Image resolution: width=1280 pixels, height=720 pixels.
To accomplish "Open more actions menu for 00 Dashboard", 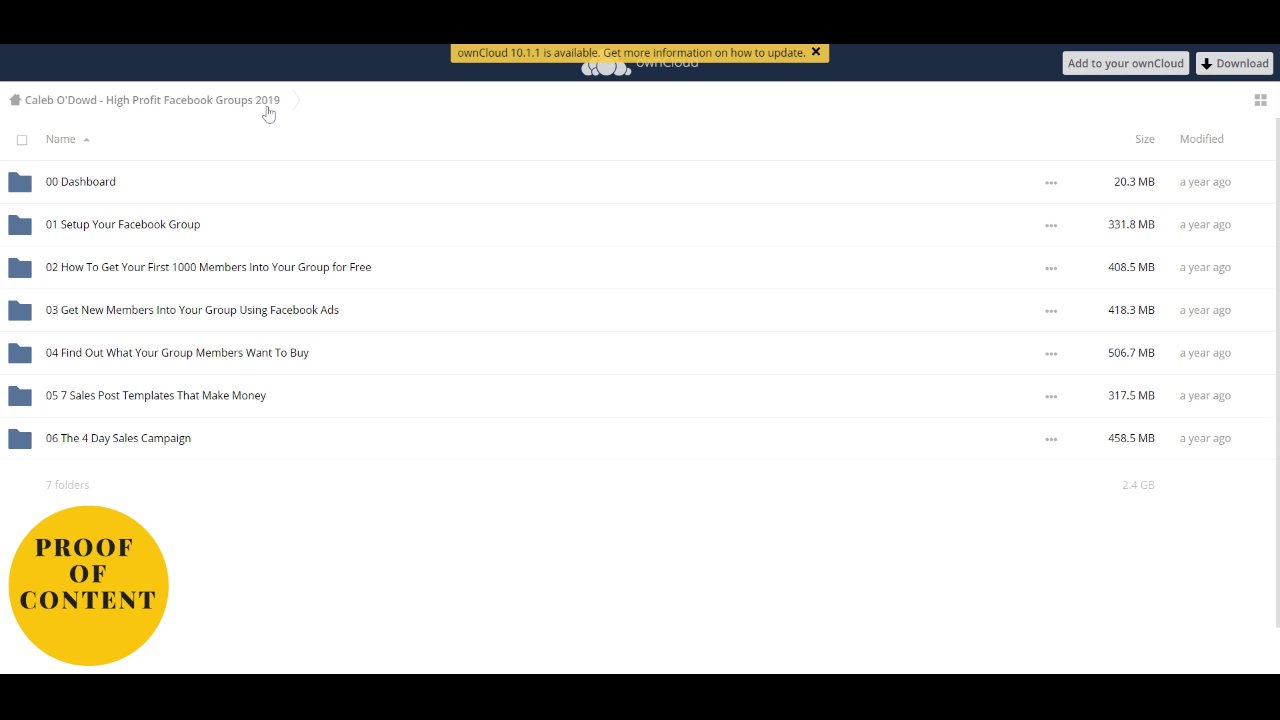I will pyautogui.click(x=1051, y=183).
